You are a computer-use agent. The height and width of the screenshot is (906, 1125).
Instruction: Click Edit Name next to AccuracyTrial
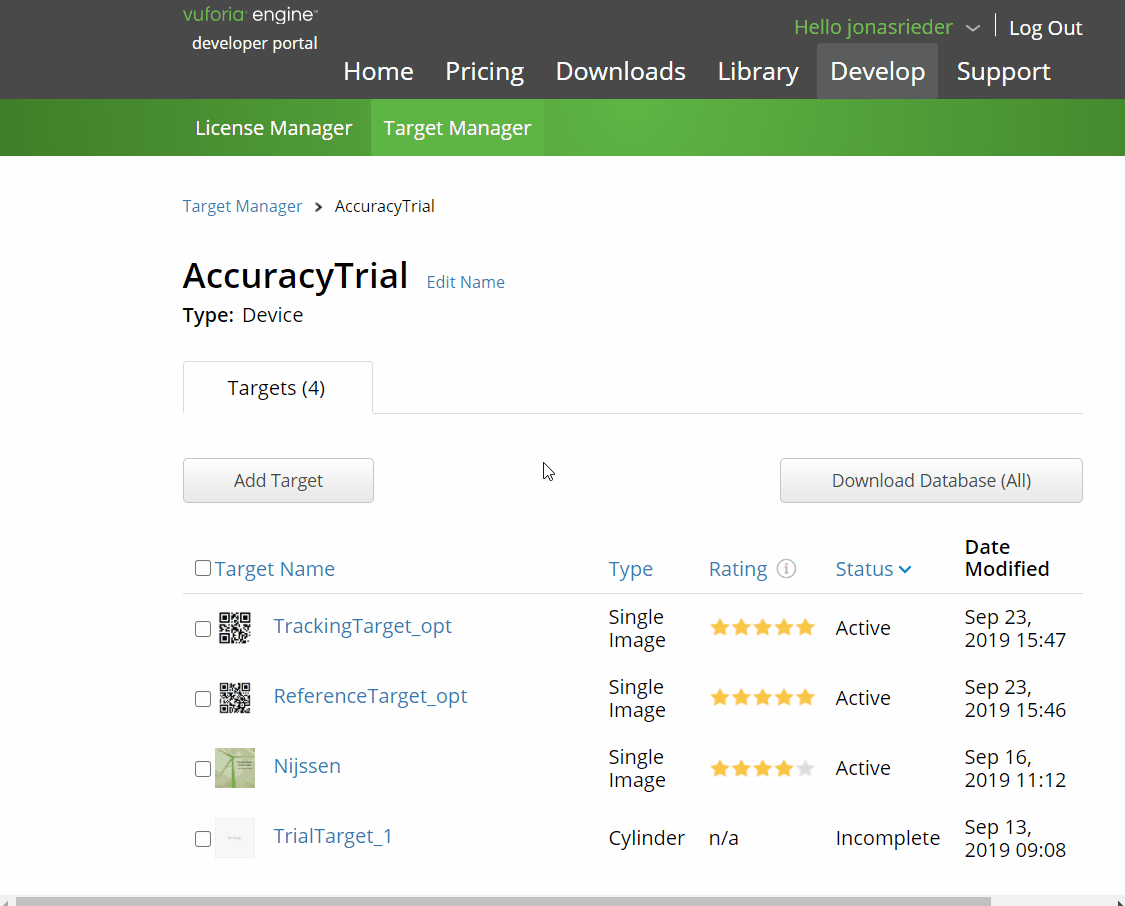click(x=466, y=282)
